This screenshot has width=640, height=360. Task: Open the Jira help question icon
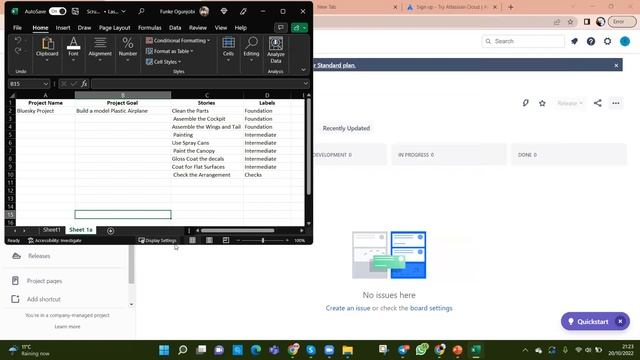tap(591, 41)
